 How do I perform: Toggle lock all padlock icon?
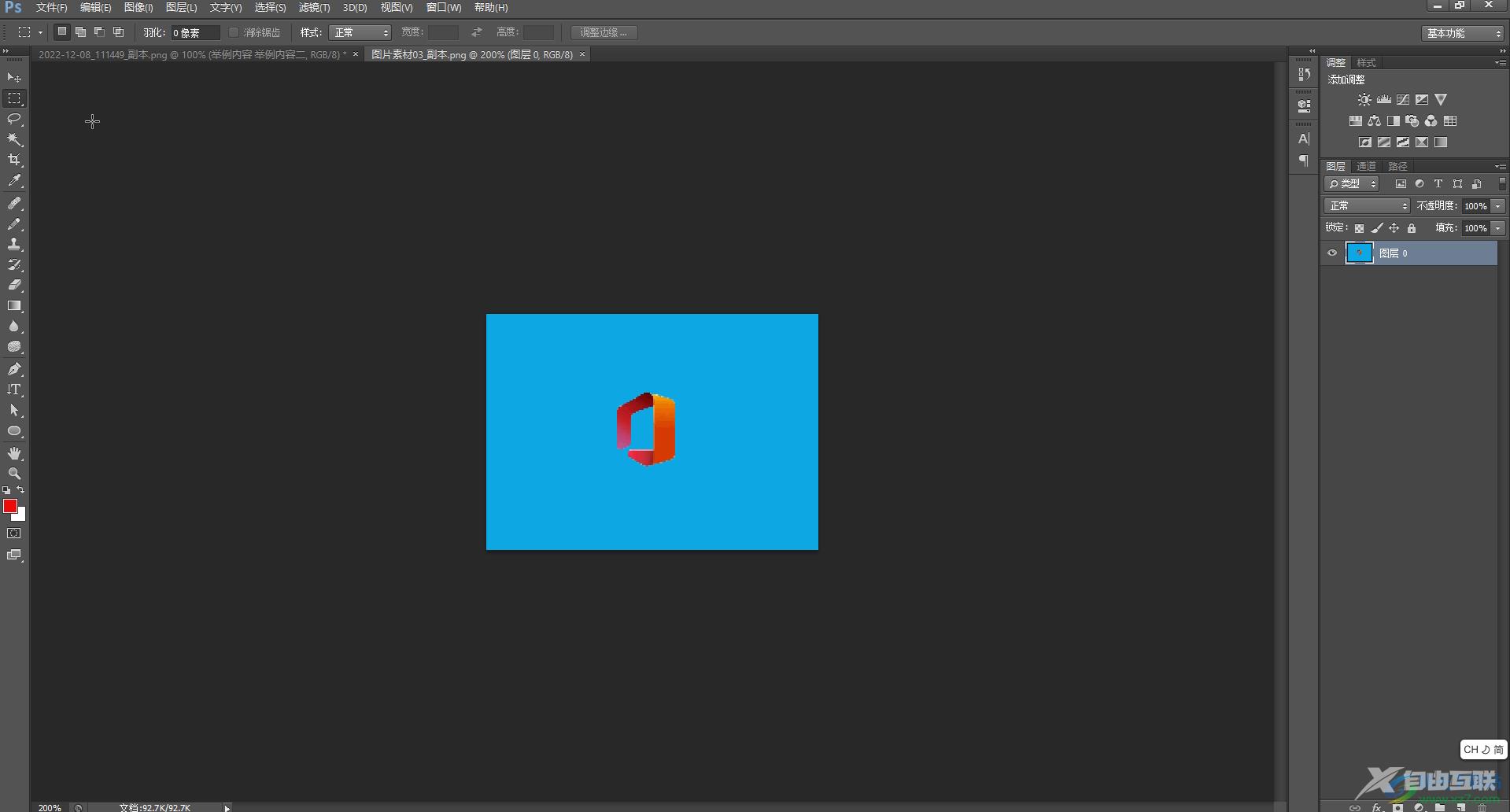1412,228
